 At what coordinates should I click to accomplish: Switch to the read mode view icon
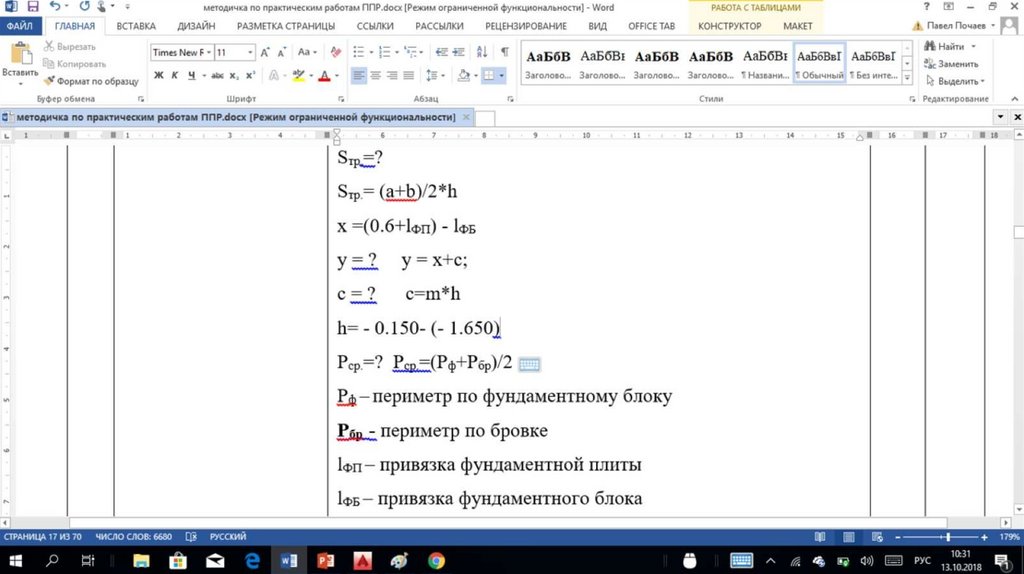click(820, 537)
